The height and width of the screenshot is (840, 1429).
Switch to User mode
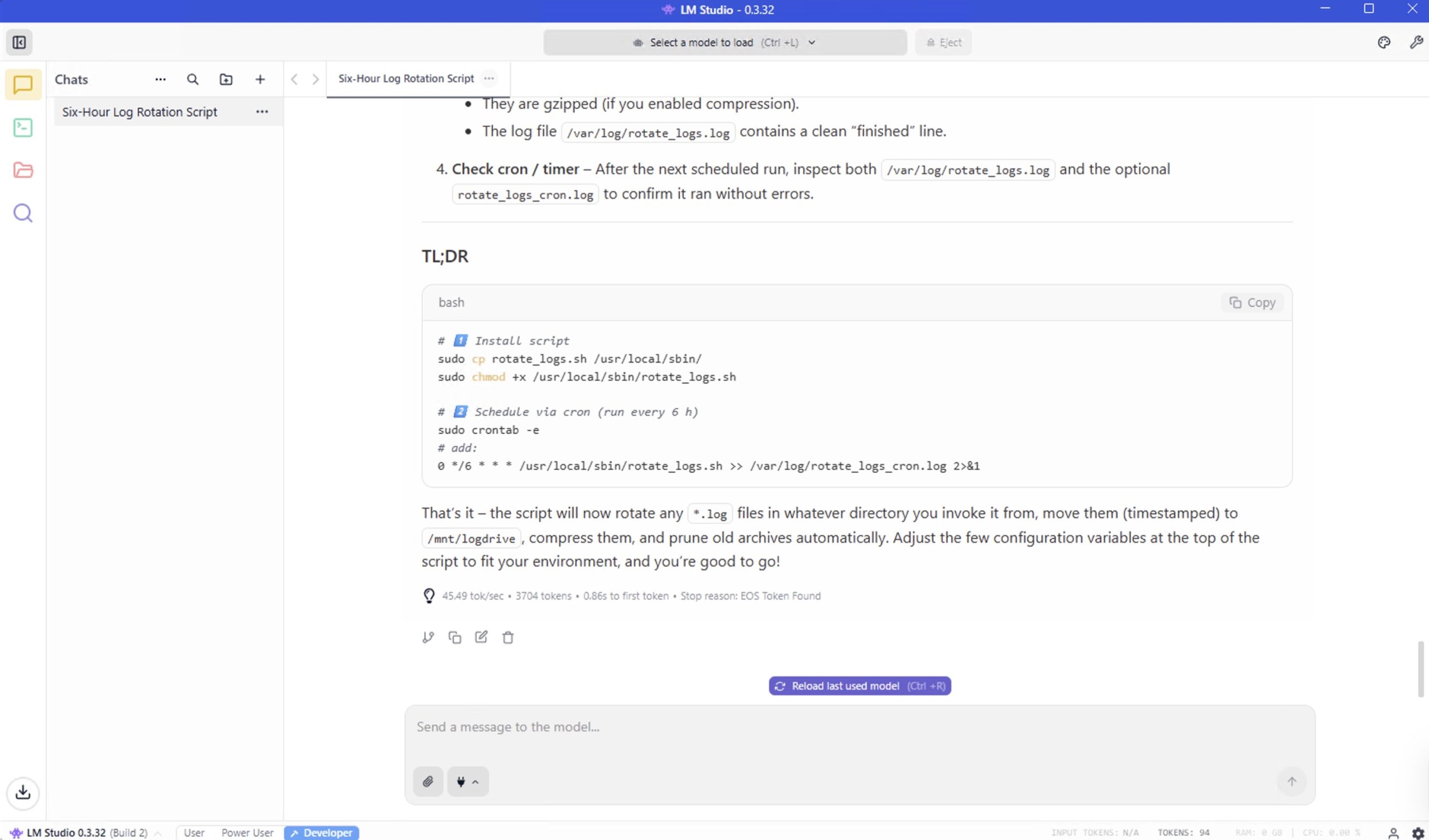(x=194, y=833)
